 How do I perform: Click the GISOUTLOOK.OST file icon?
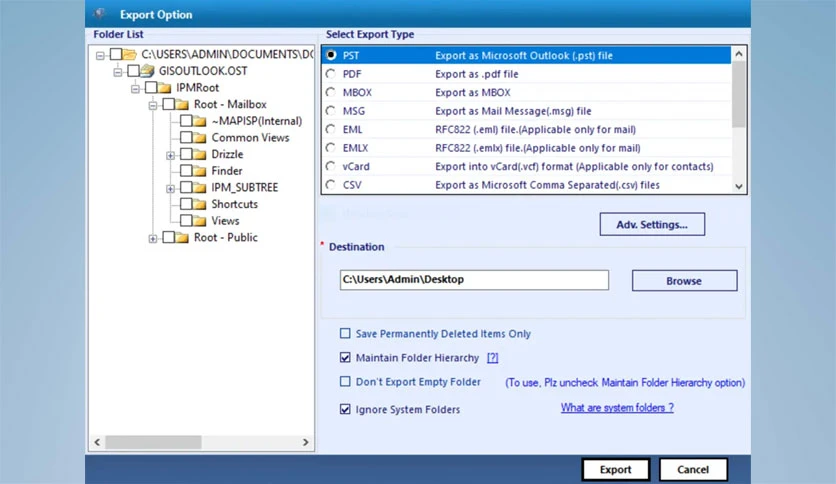(x=148, y=71)
